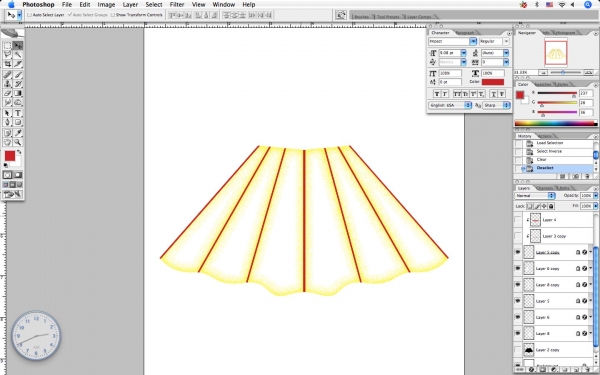Select the Notes tool
Image resolution: width=600 pixels, height=375 pixels.
[7, 133]
